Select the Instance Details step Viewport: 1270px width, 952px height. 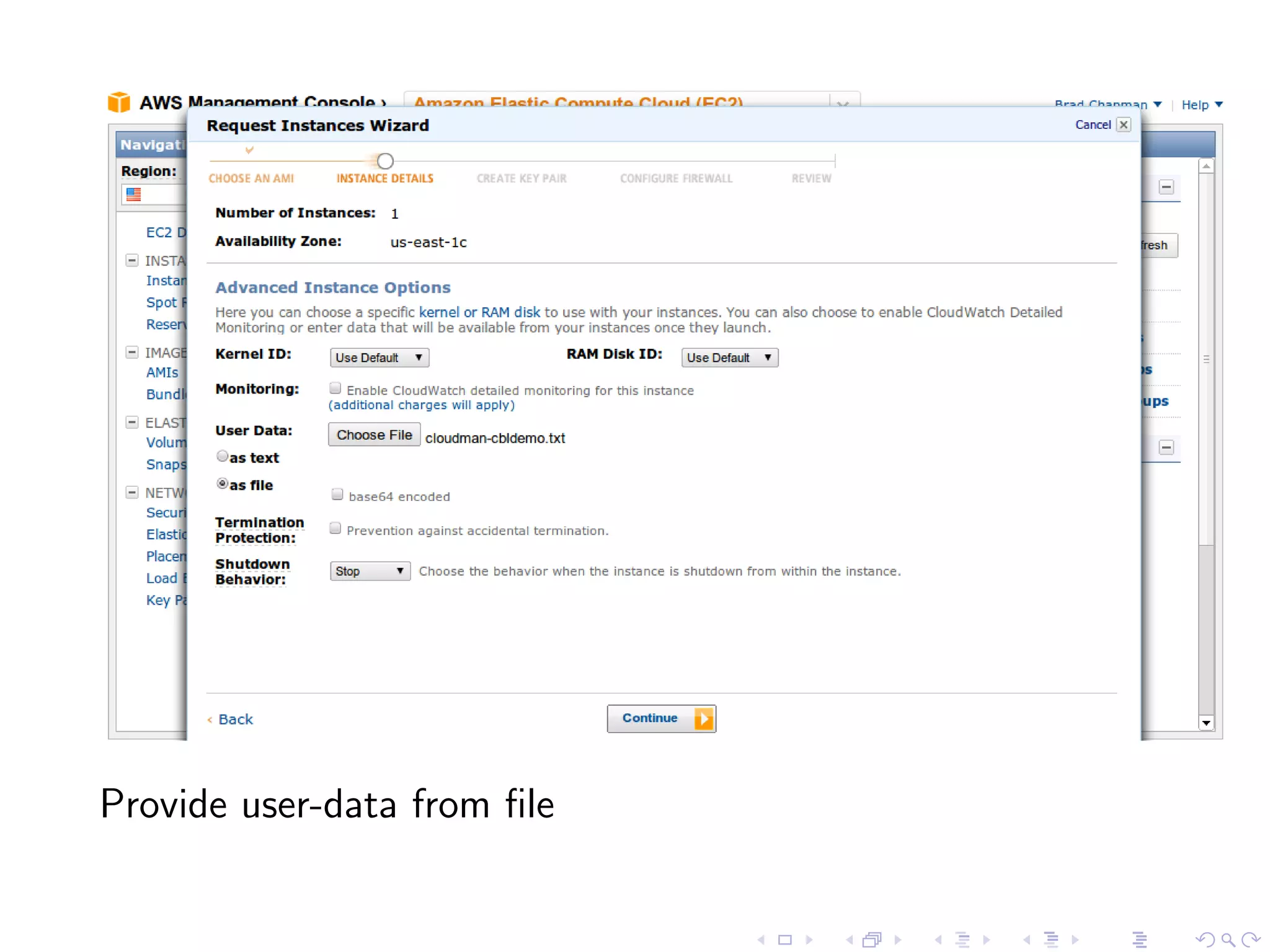[385, 178]
